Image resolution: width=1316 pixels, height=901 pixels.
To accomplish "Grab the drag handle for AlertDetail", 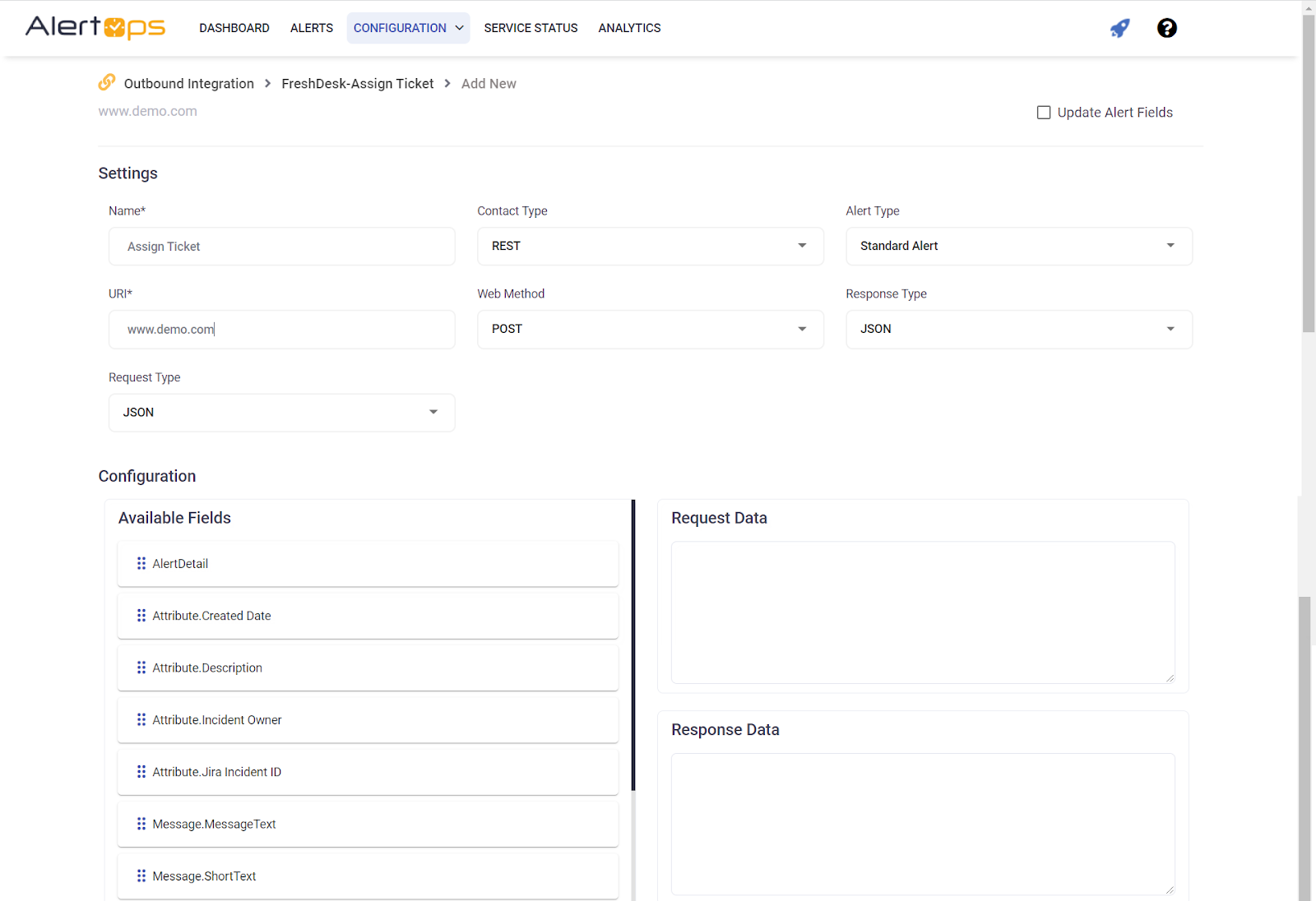I will coord(141,563).
